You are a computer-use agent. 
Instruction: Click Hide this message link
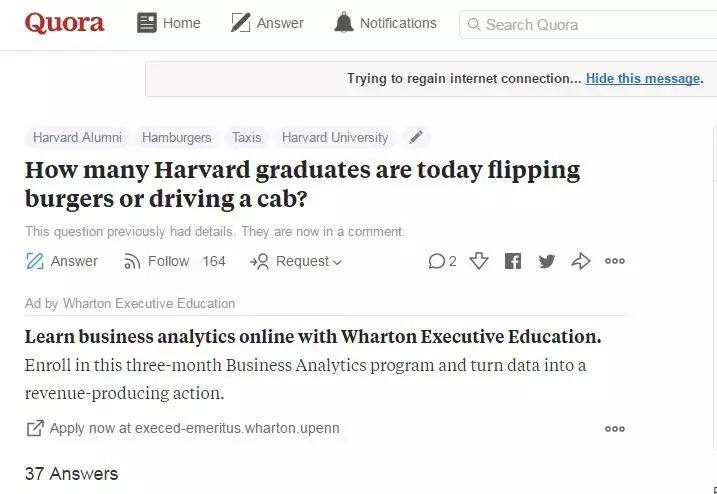click(642, 79)
